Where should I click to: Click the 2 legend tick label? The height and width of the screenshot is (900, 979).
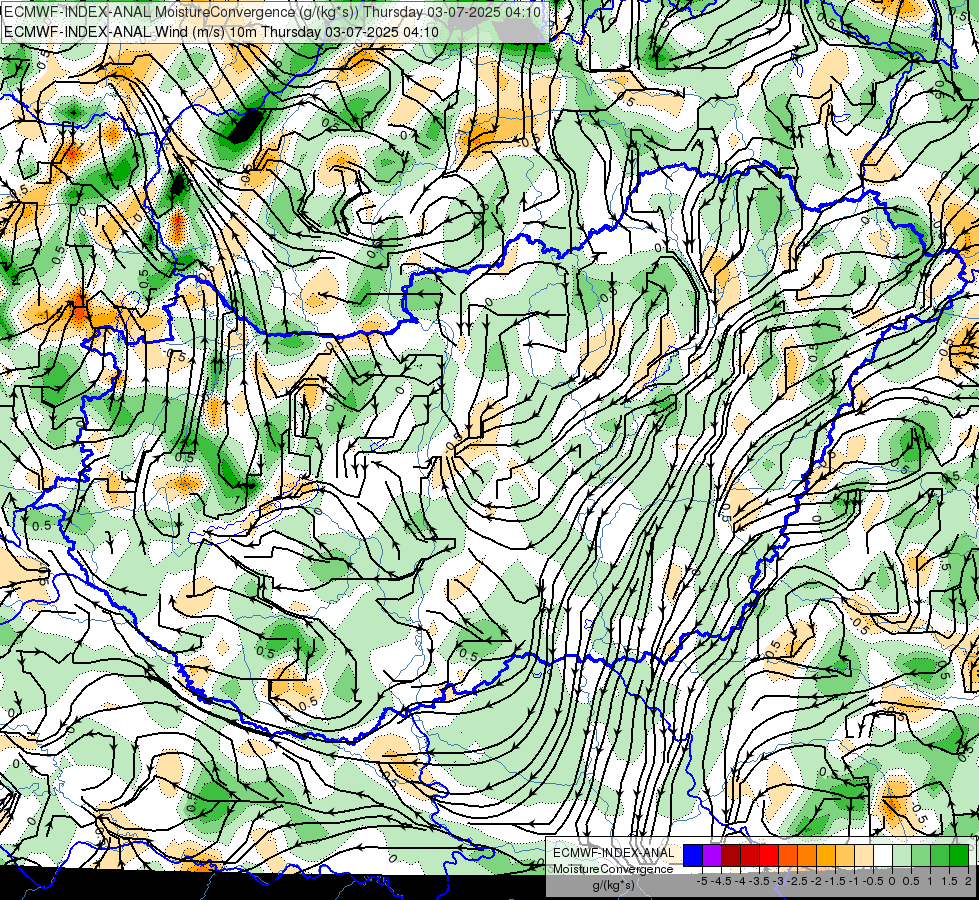[968, 881]
